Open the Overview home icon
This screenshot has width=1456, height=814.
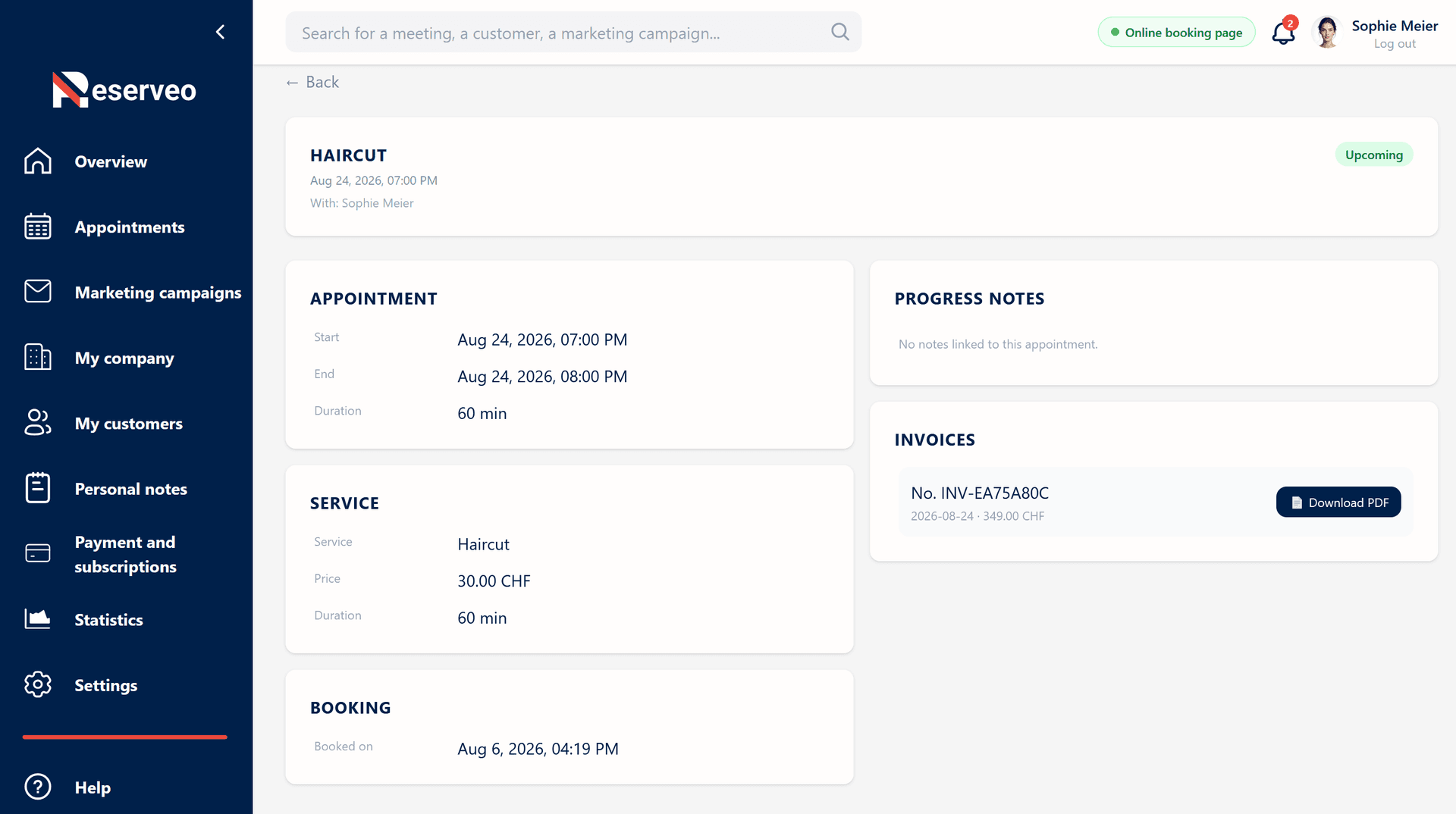(x=38, y=161)
